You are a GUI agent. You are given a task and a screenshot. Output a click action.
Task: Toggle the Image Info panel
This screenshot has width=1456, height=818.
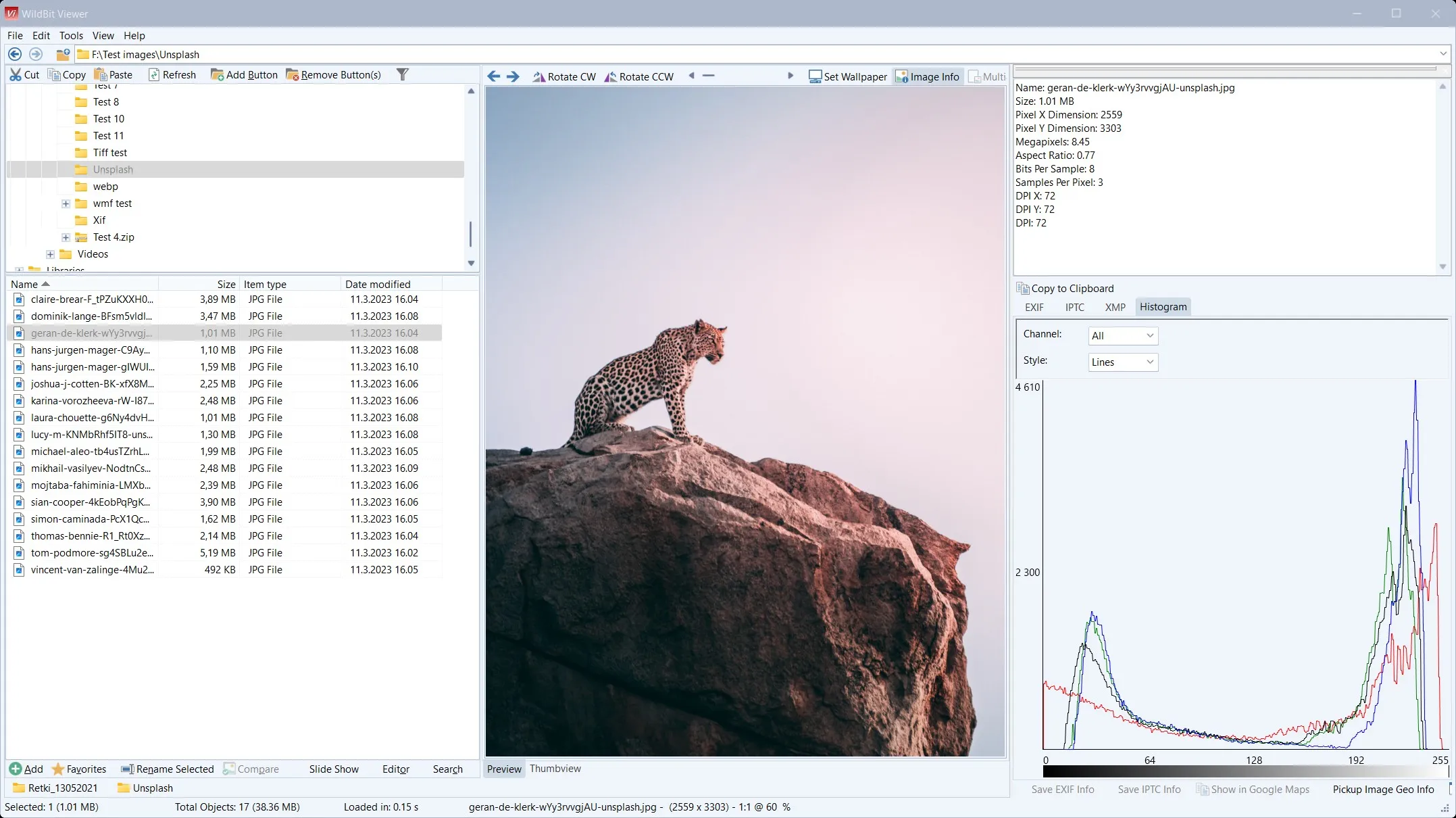coord(928,76)
